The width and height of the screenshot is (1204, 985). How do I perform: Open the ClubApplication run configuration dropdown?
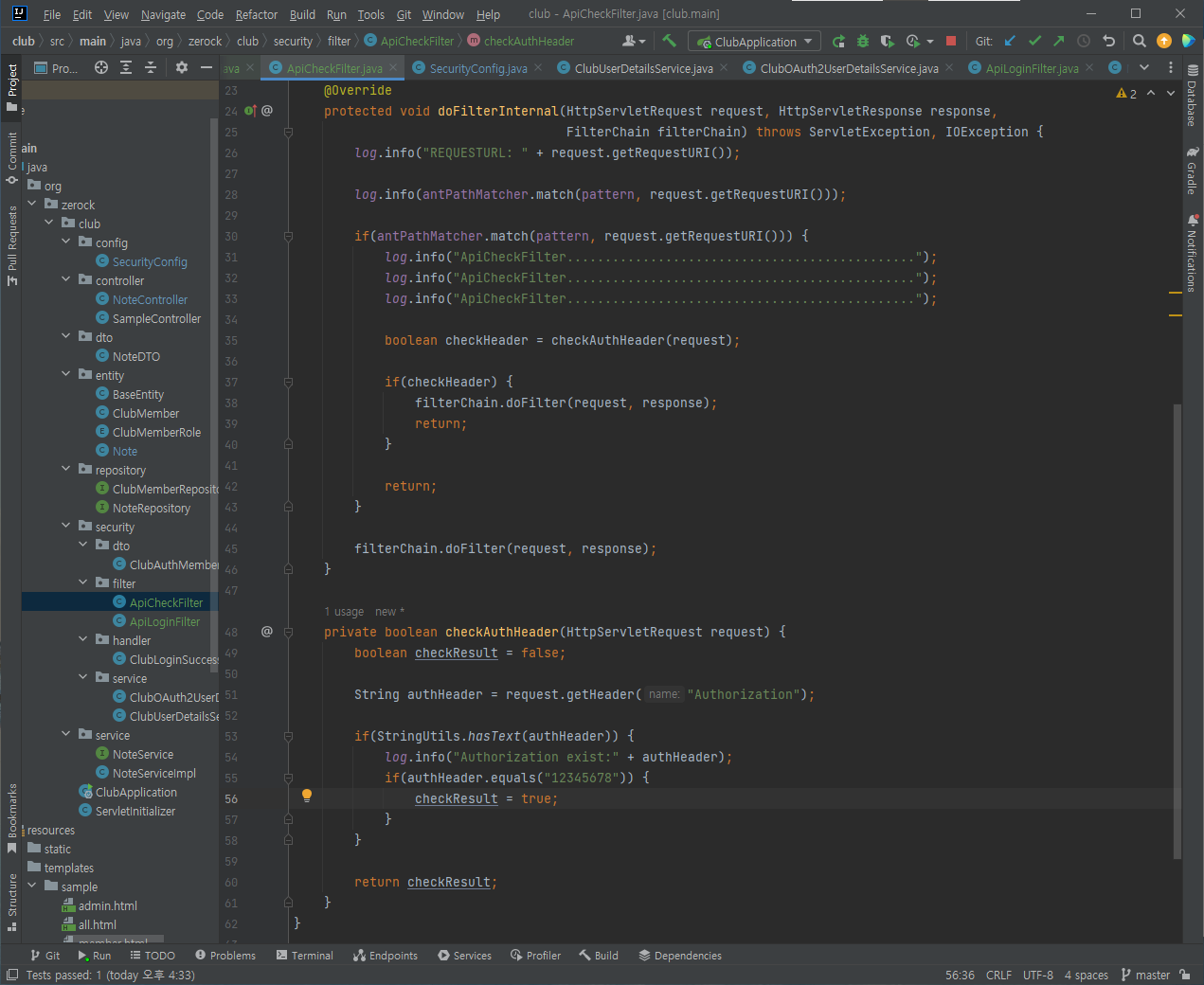point(754,42)
